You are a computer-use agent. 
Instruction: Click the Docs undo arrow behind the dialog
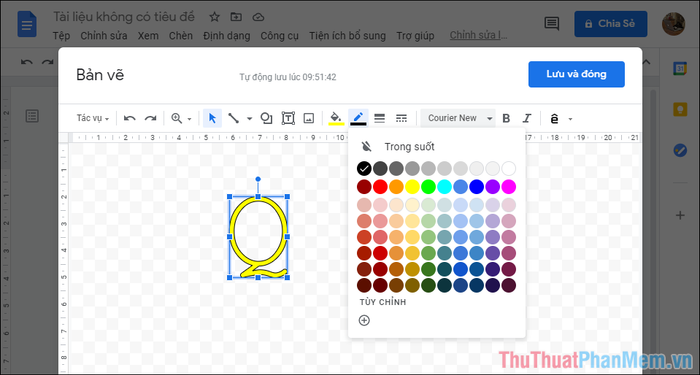27,62
